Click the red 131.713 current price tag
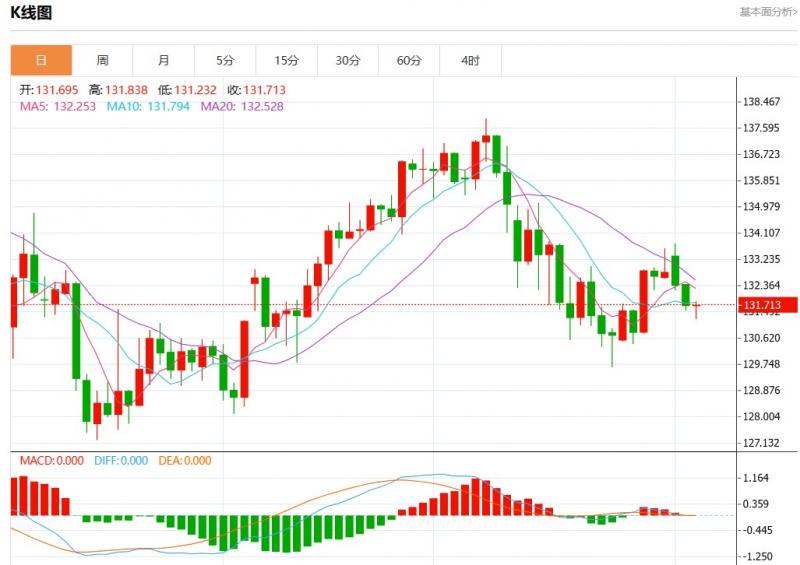This screenshot has height=565, width=800. (x=768, y=305)
